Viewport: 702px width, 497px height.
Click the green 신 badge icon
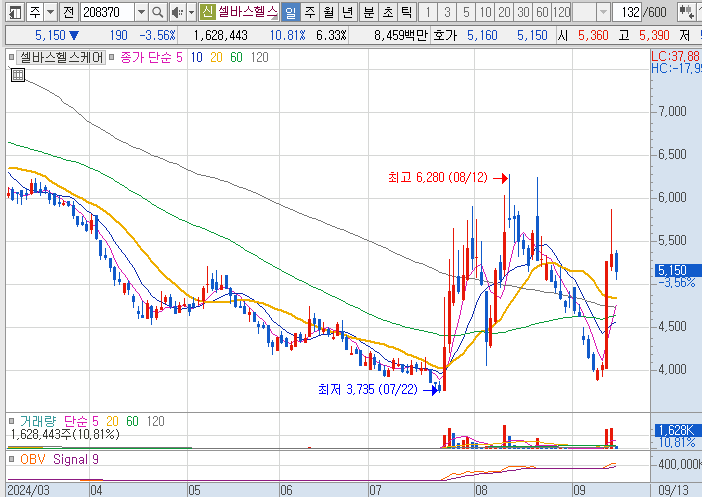[x=207, y=12]
